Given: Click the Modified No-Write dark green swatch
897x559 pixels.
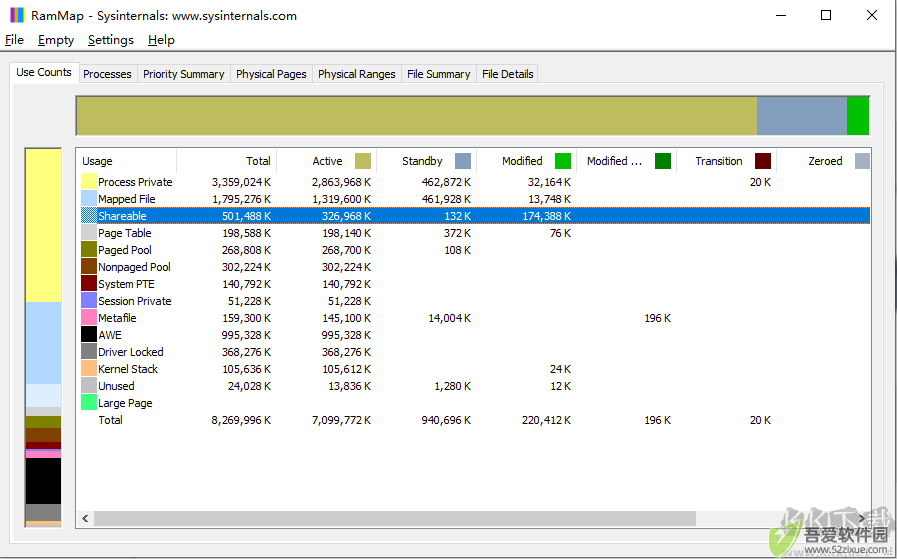Looking at the screenshot, I should point(662,161).
